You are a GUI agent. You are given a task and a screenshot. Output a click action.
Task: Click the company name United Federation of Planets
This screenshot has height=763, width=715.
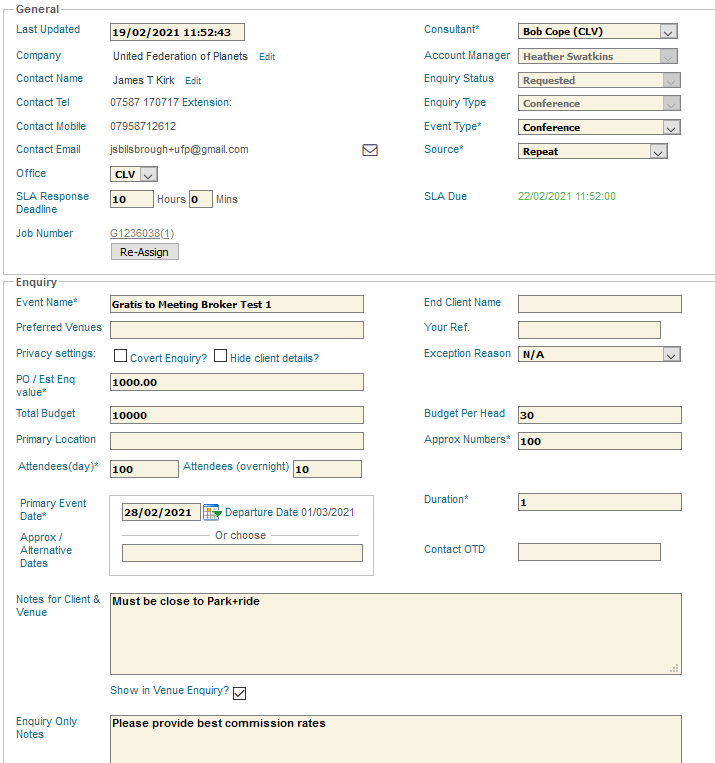(180, 56)
